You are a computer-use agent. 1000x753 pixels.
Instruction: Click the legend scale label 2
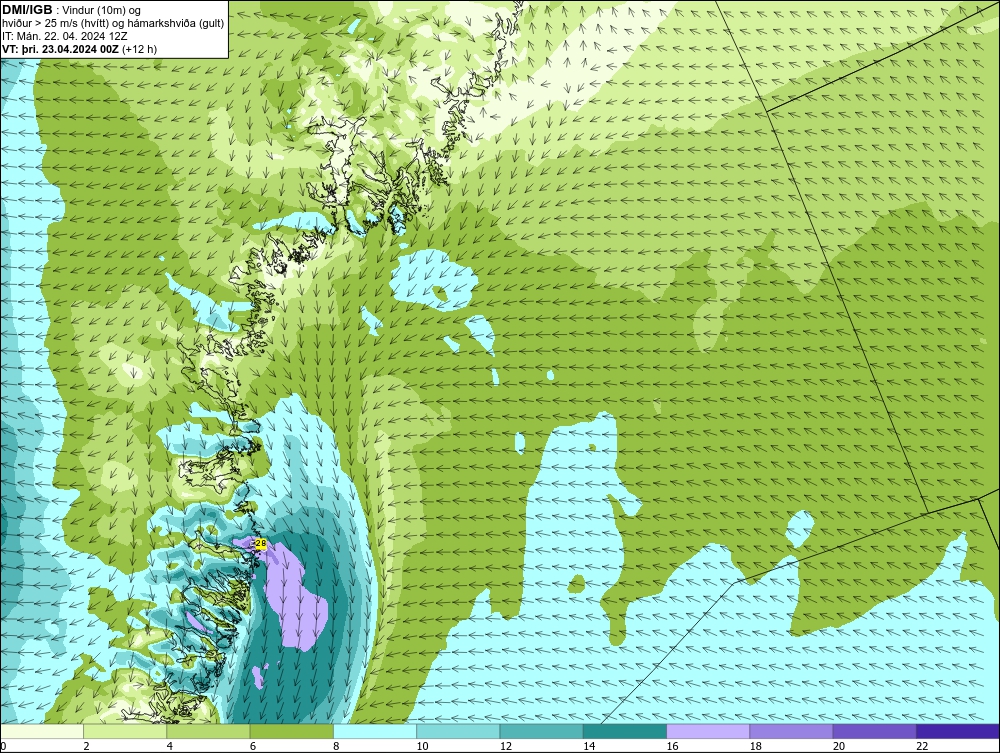point(86,746)
